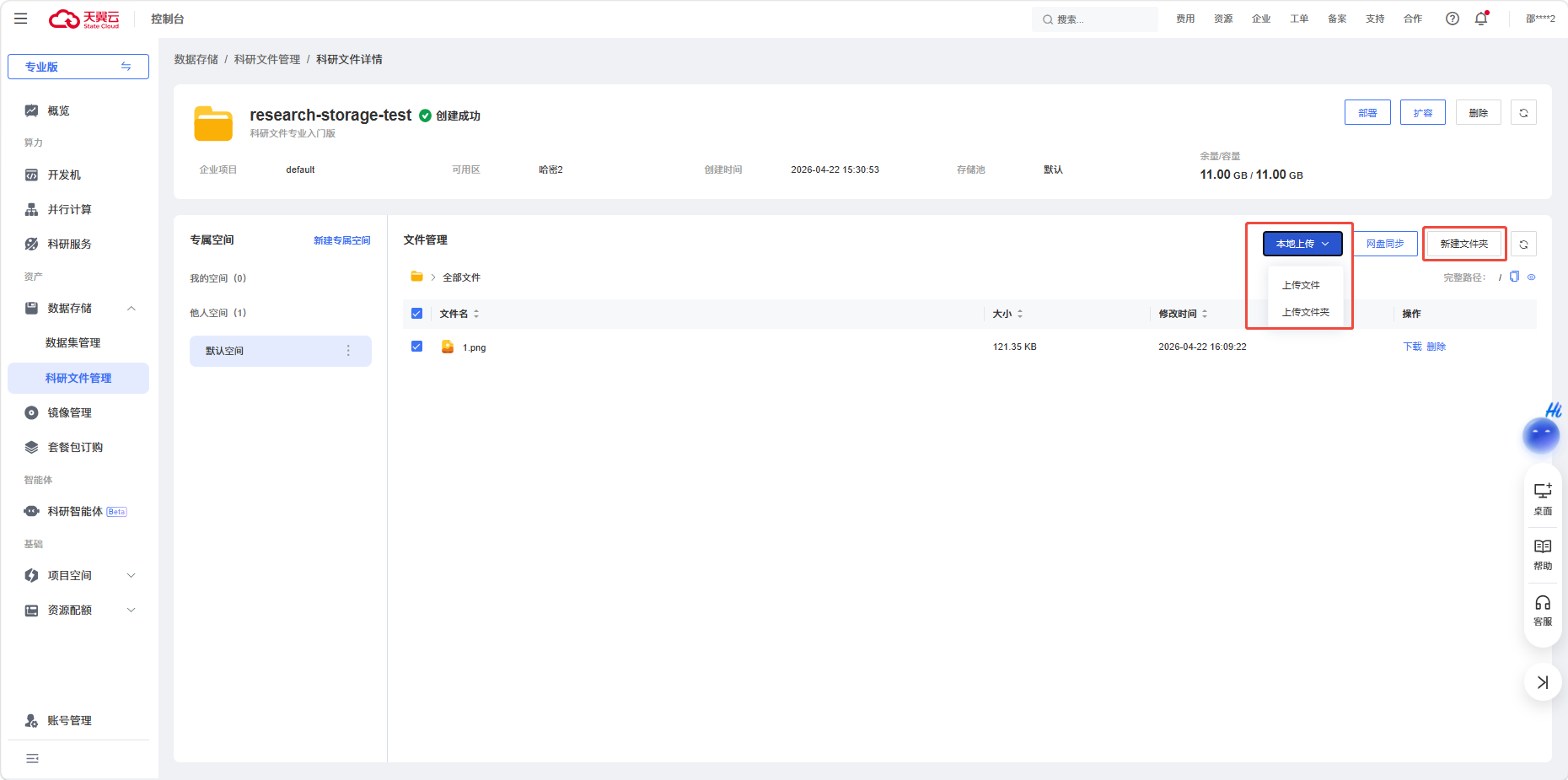The image size is (1568, 780).
Task: Click the 概览 overview icon
Action: click(31, 110)
